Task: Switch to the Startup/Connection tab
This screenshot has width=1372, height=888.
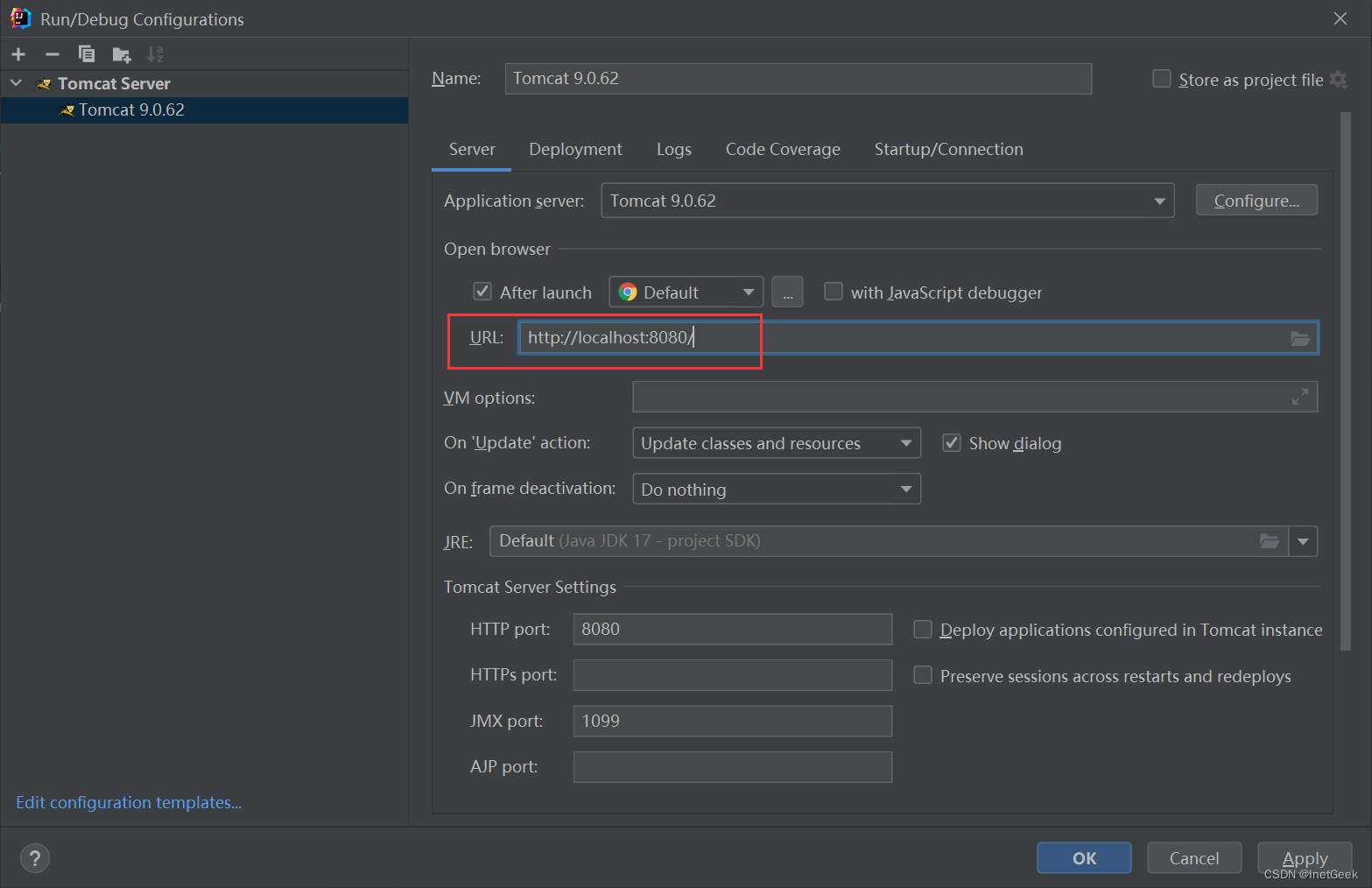Action: pos(948,150)
